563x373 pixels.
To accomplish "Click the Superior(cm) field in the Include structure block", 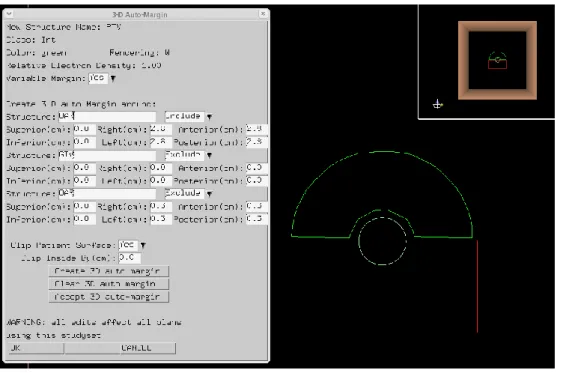I will tap(84, 129).
